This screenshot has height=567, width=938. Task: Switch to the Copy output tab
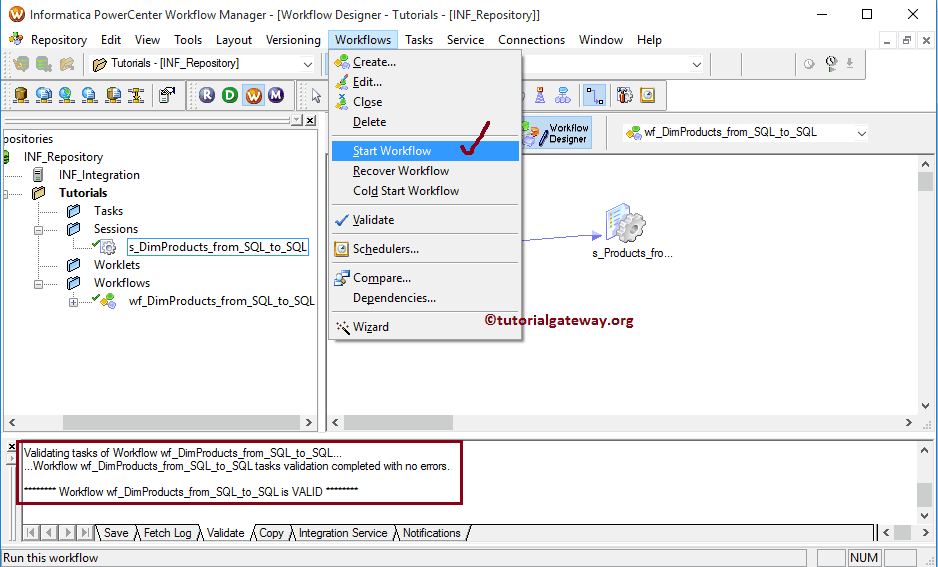(271, 533)
